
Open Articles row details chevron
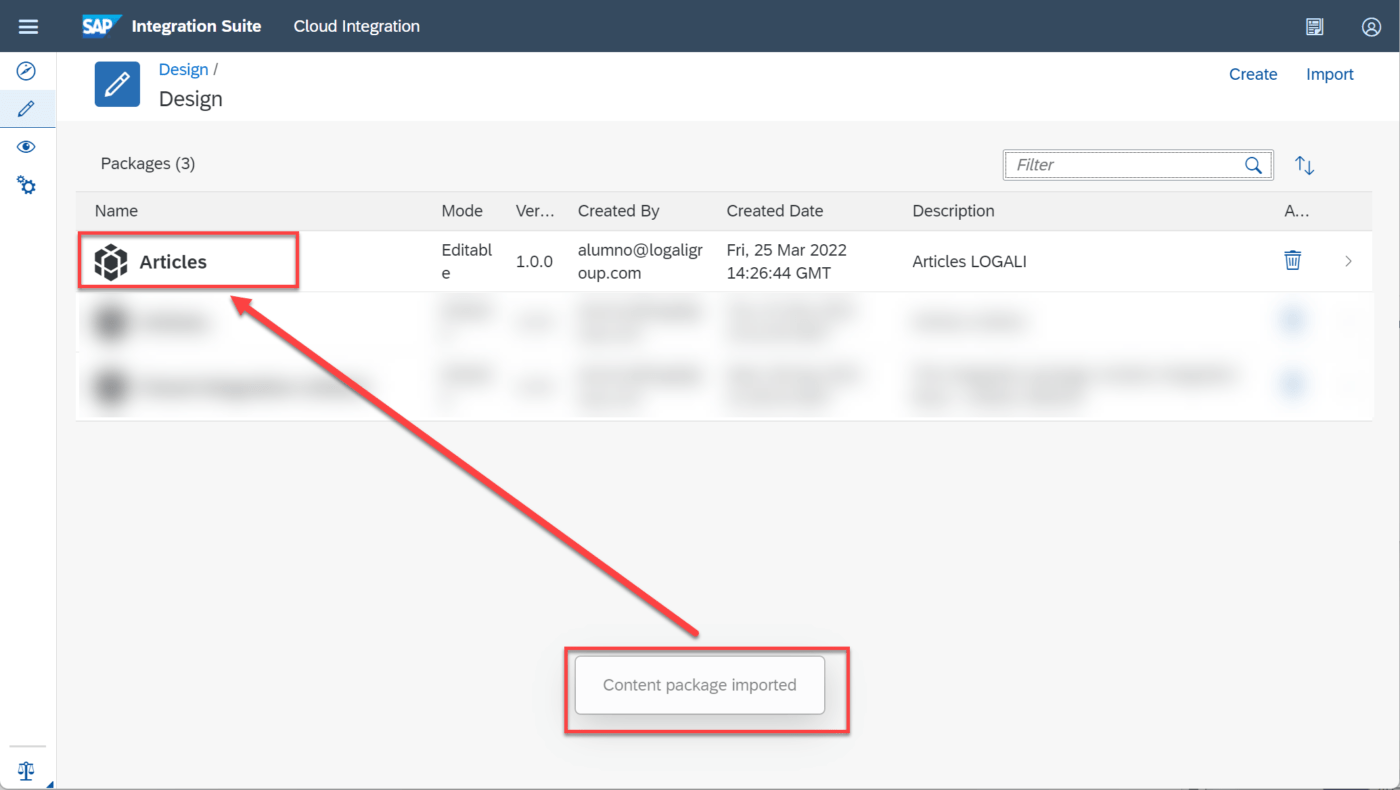tap(1348, 261)
